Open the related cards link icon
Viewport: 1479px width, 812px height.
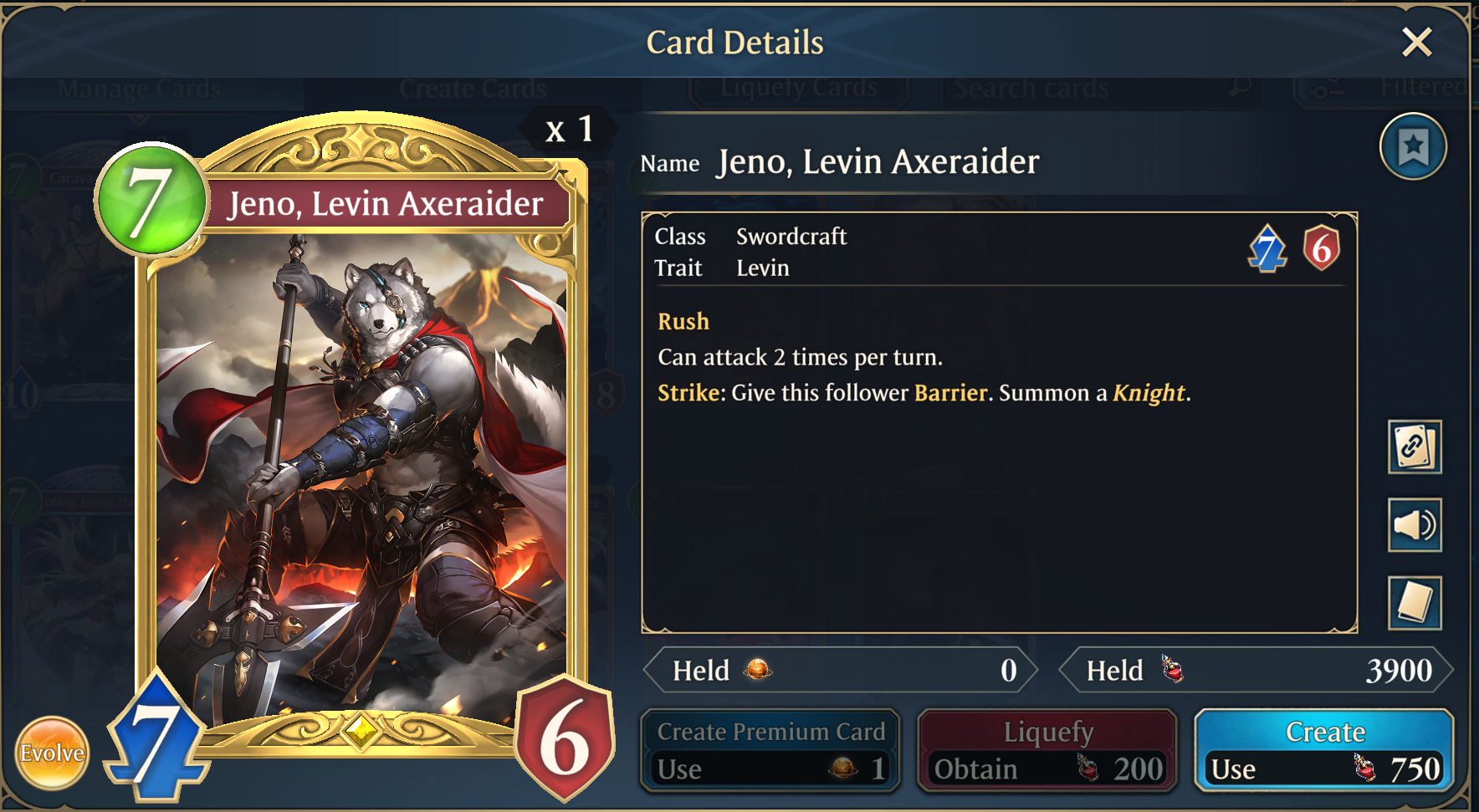coord(1415,447)
